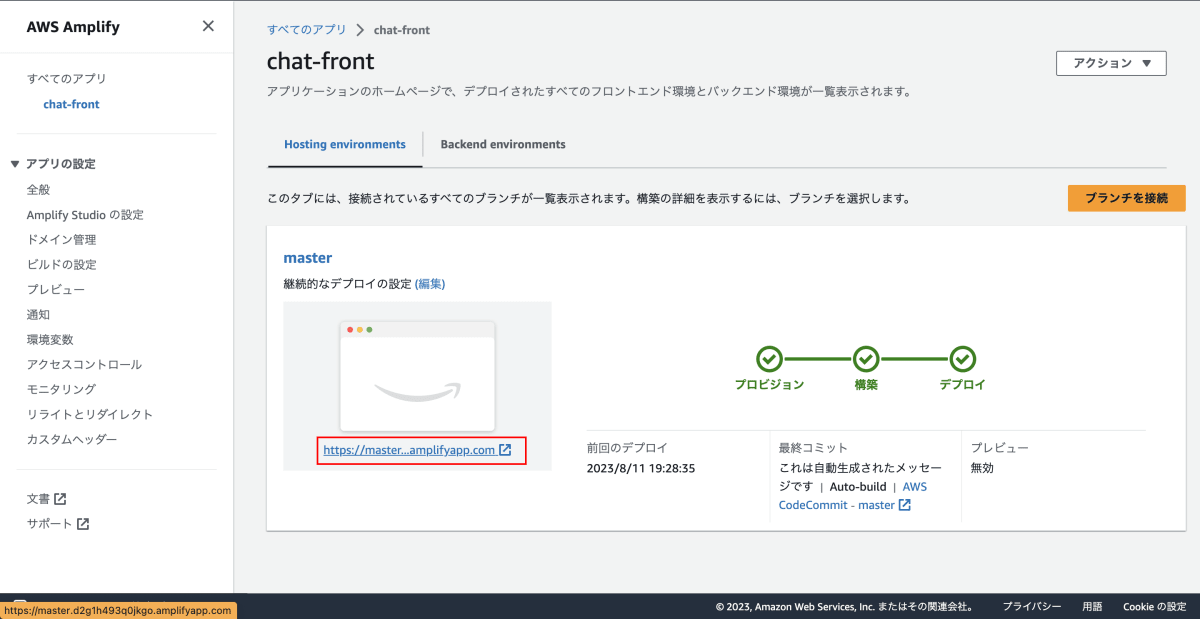
Task: Click external link icon after CodeCommit - master
Action: 904,505
